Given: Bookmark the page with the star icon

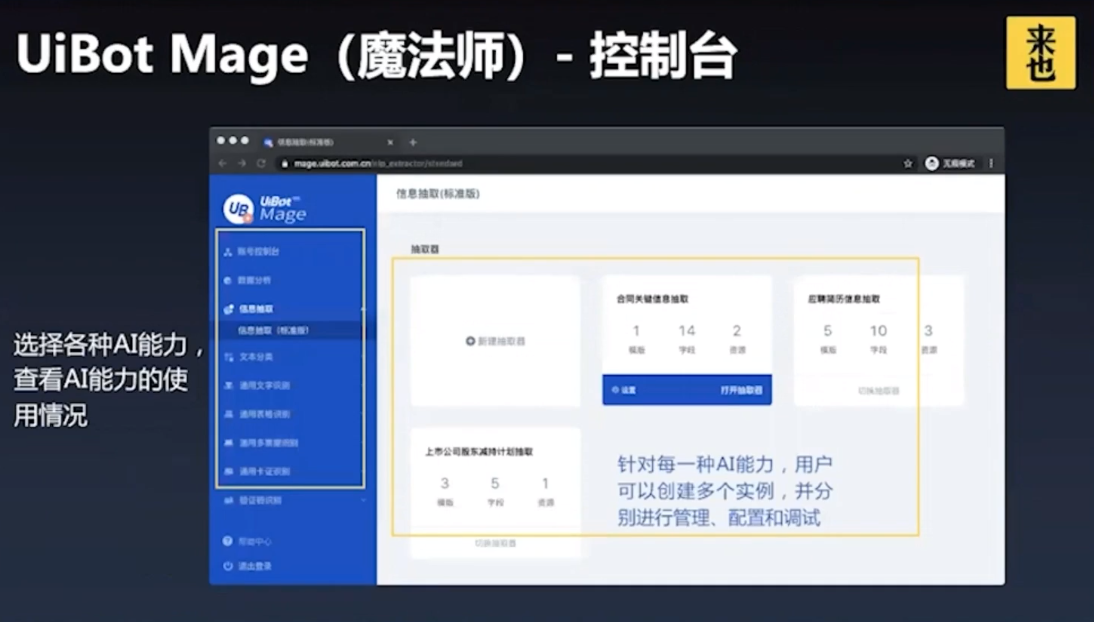Looking at the screenshot, I should click(908, 163).
